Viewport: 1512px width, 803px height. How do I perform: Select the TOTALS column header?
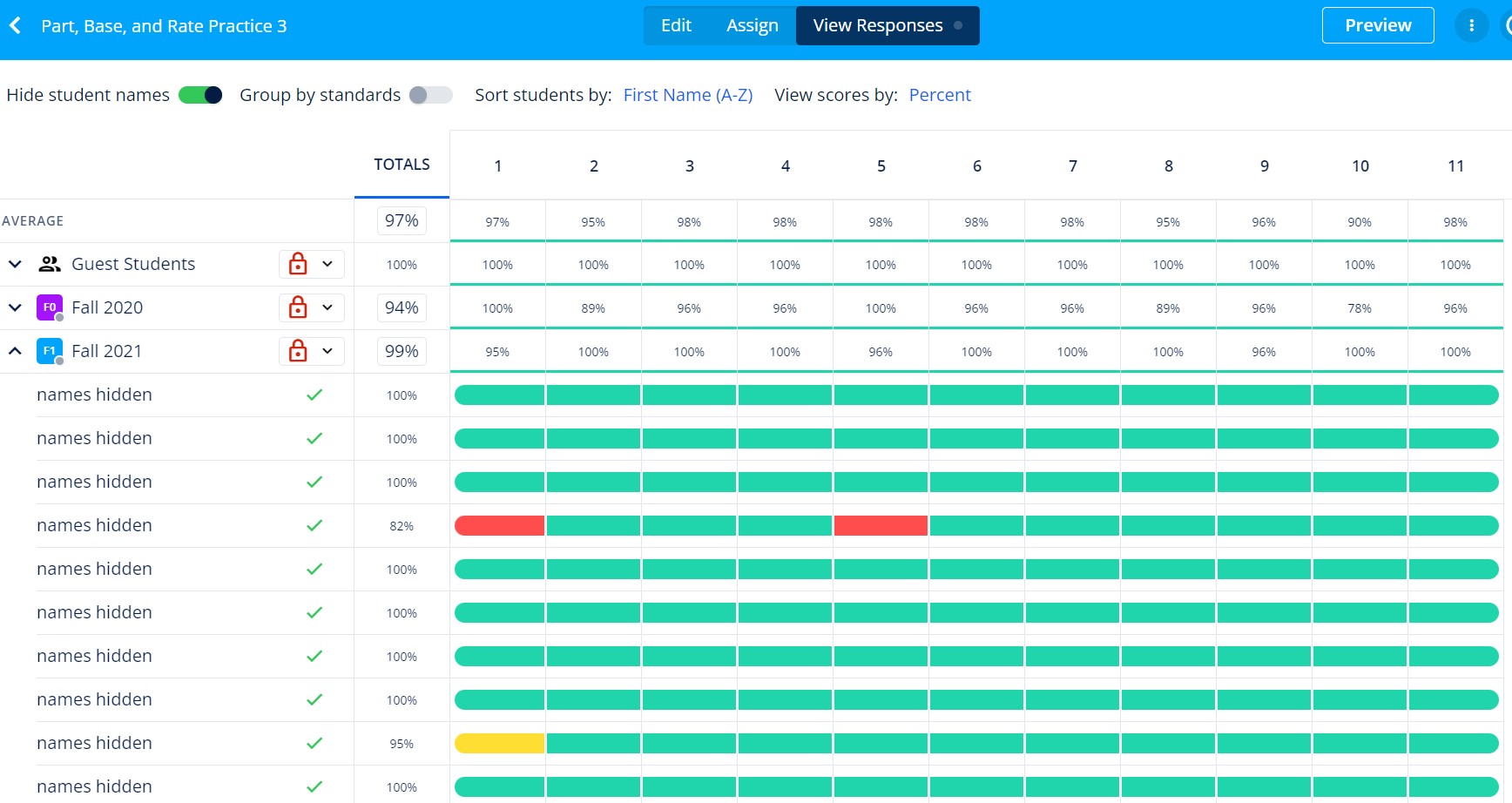402,165
